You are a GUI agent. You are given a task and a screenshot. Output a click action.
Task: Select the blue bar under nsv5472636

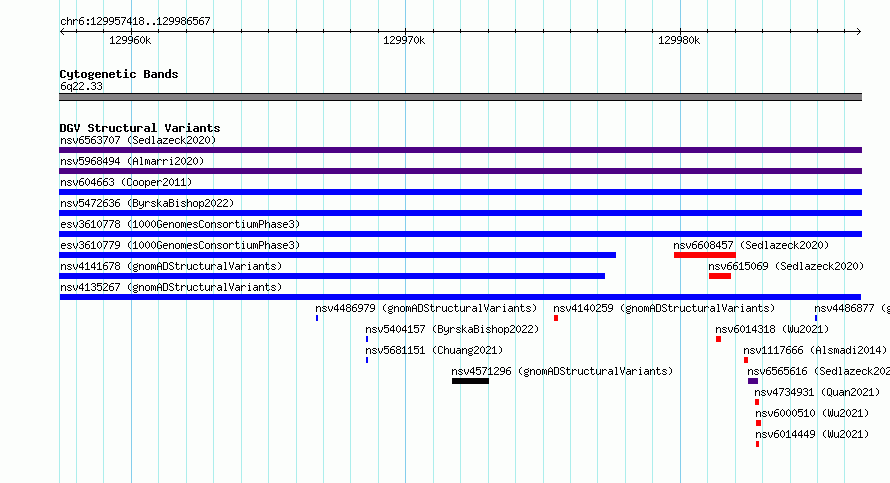pos(460,213)
